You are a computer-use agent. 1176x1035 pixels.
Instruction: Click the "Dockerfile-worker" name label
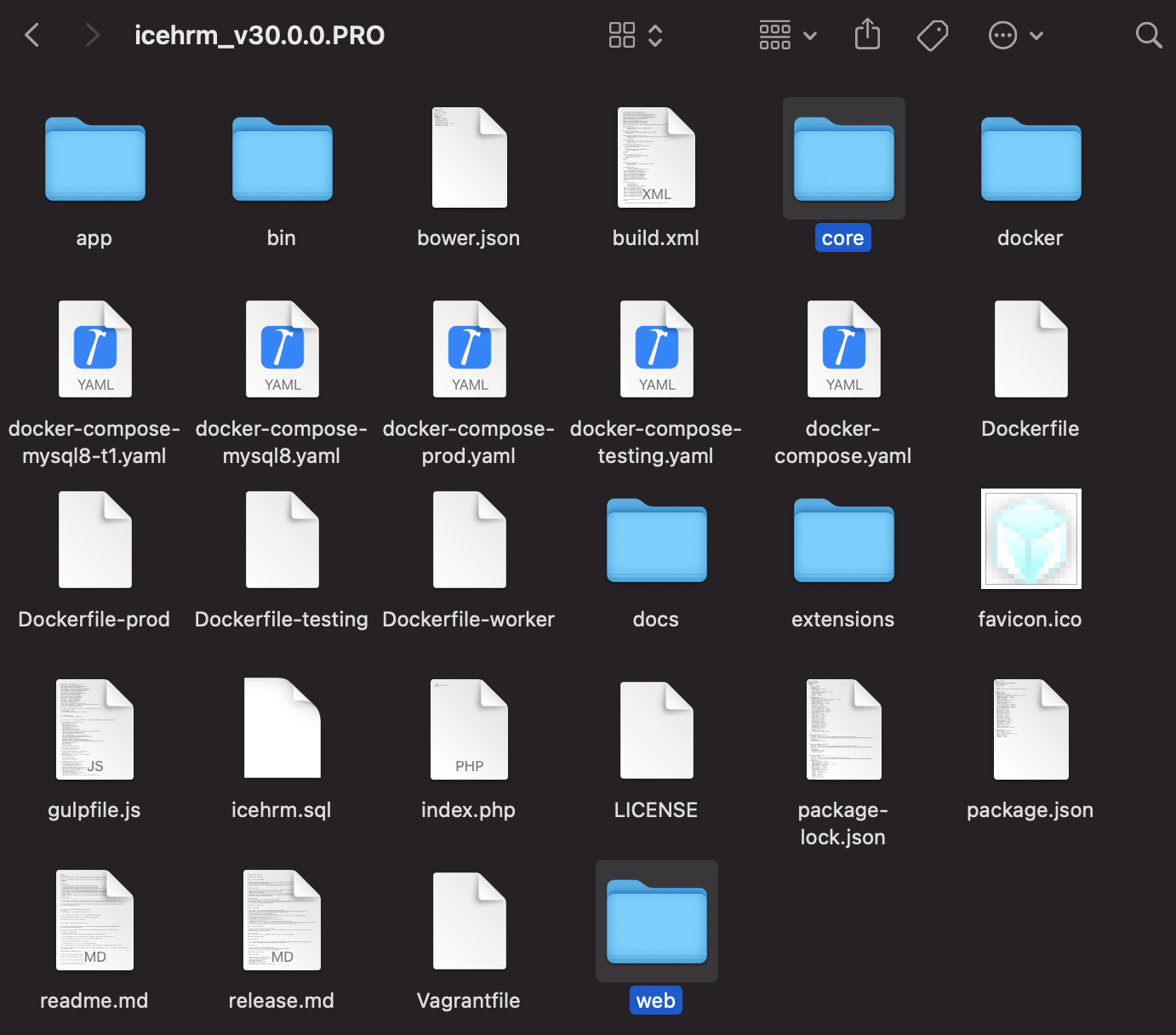pyautogui.click(x=469, y=620)
